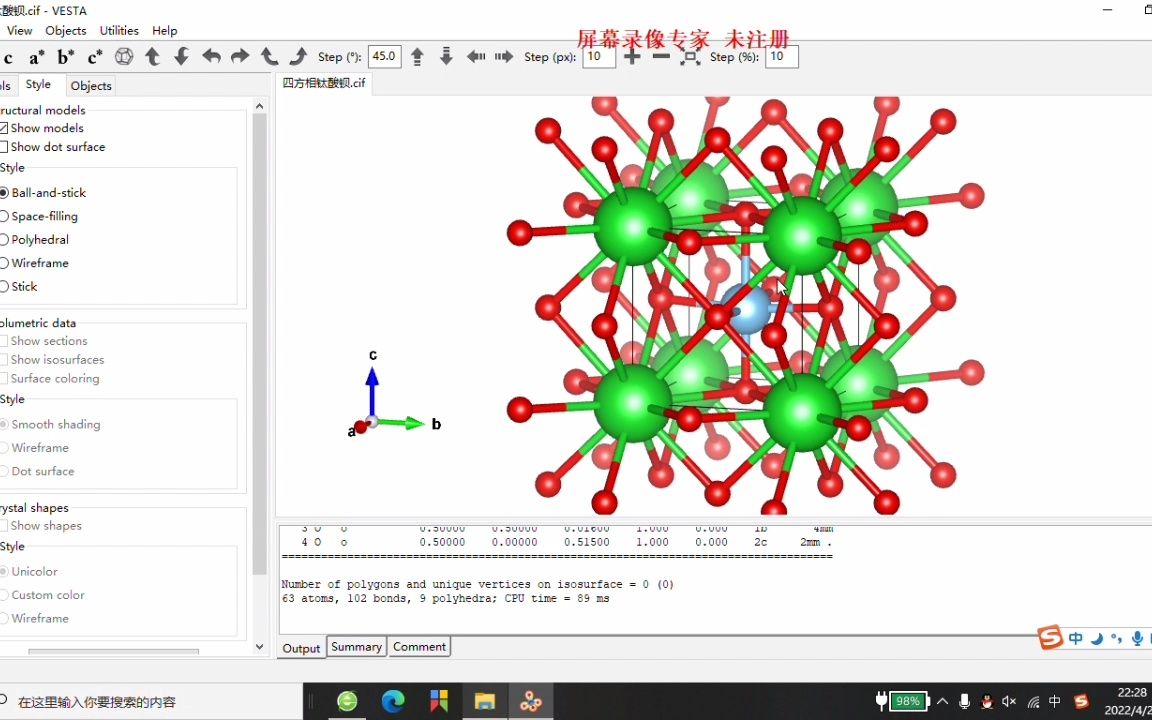Open the Utilities menu
Viewport: 1152px width, 720px height.
[119, 30]
